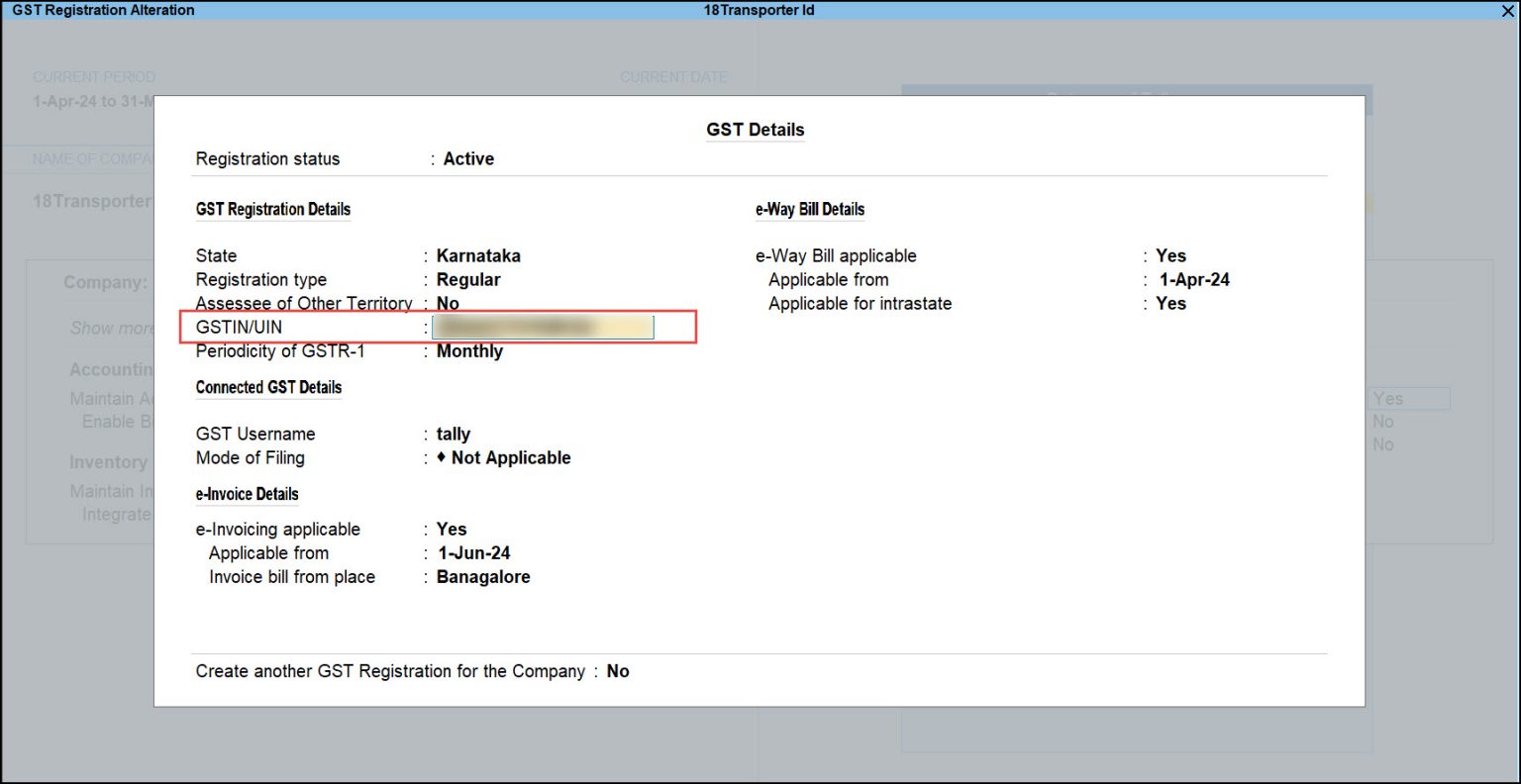Toggle Assessee of Other Territory setting
The height and width of the screenshot is (784, 1521).
pyautogui.click(x=448, y=303)
